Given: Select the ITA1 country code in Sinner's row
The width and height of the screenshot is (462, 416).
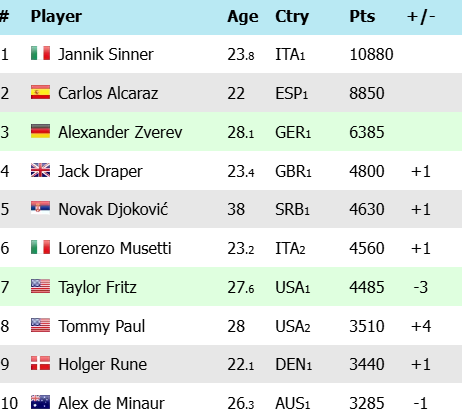Looking at the screenshot, I should [290, 54].
